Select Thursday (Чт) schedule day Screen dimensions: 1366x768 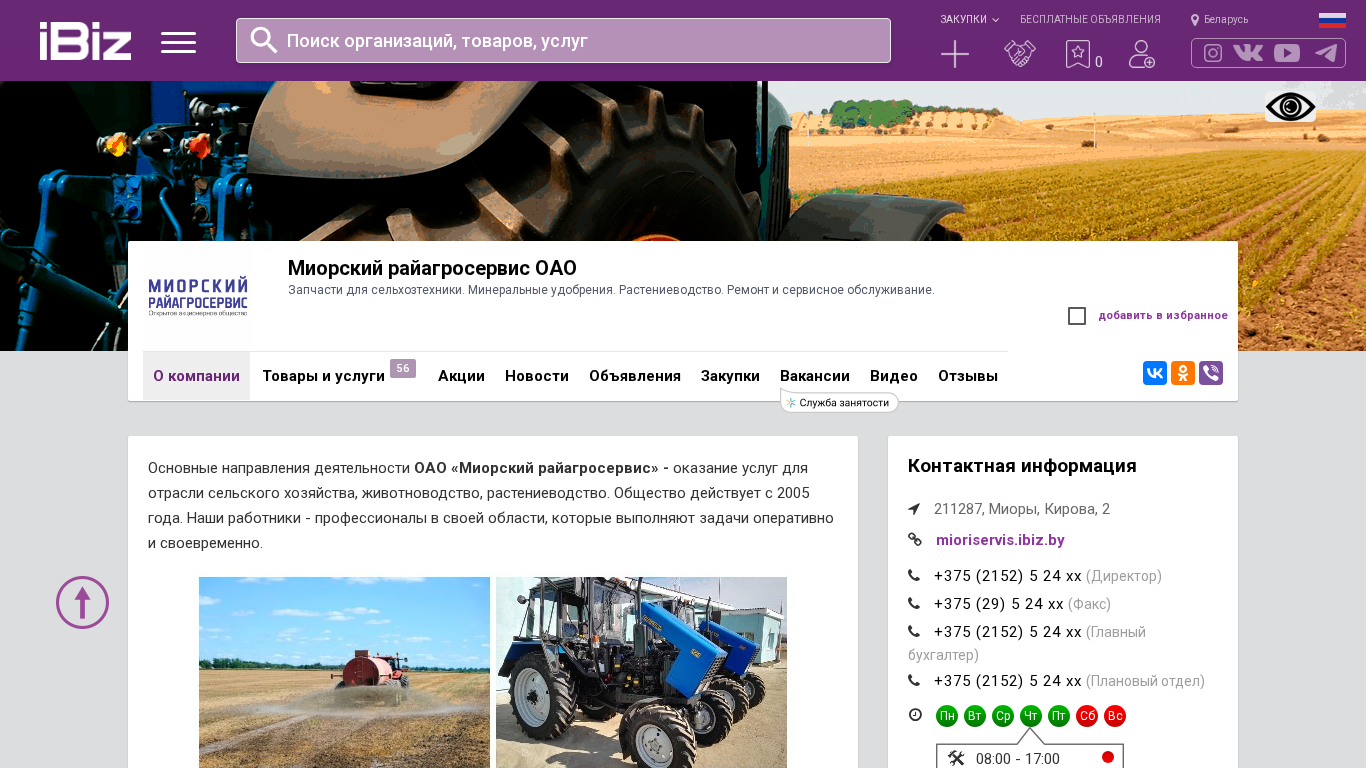[1031, 716]
